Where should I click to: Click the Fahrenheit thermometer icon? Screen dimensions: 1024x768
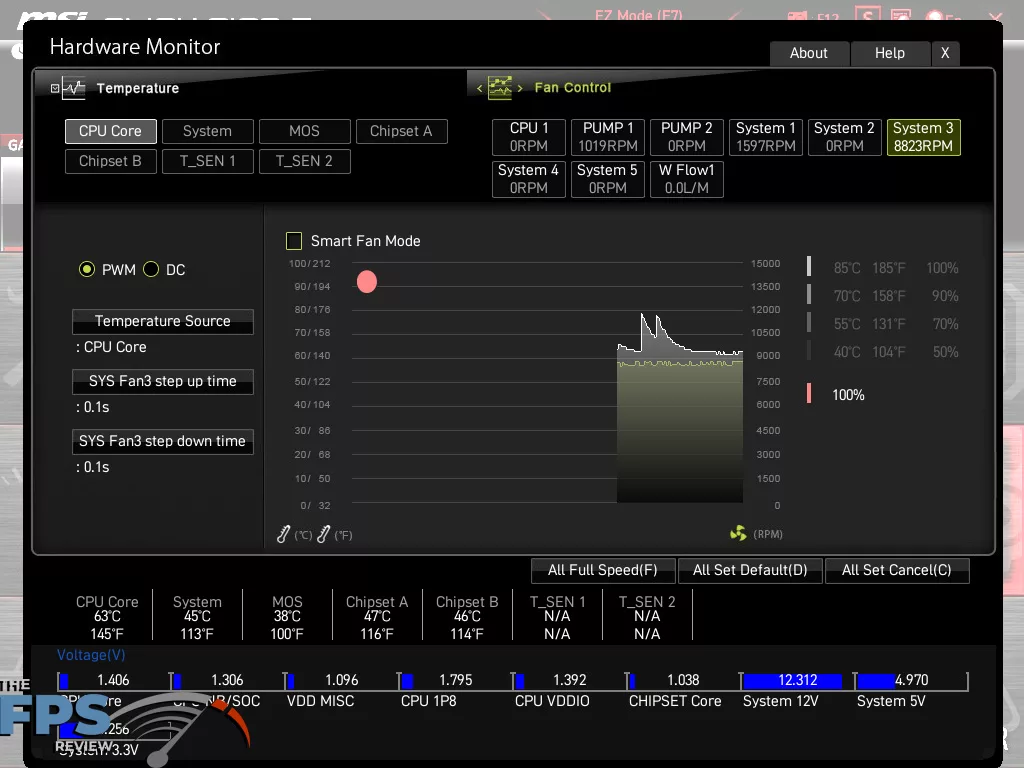[323, 534]
